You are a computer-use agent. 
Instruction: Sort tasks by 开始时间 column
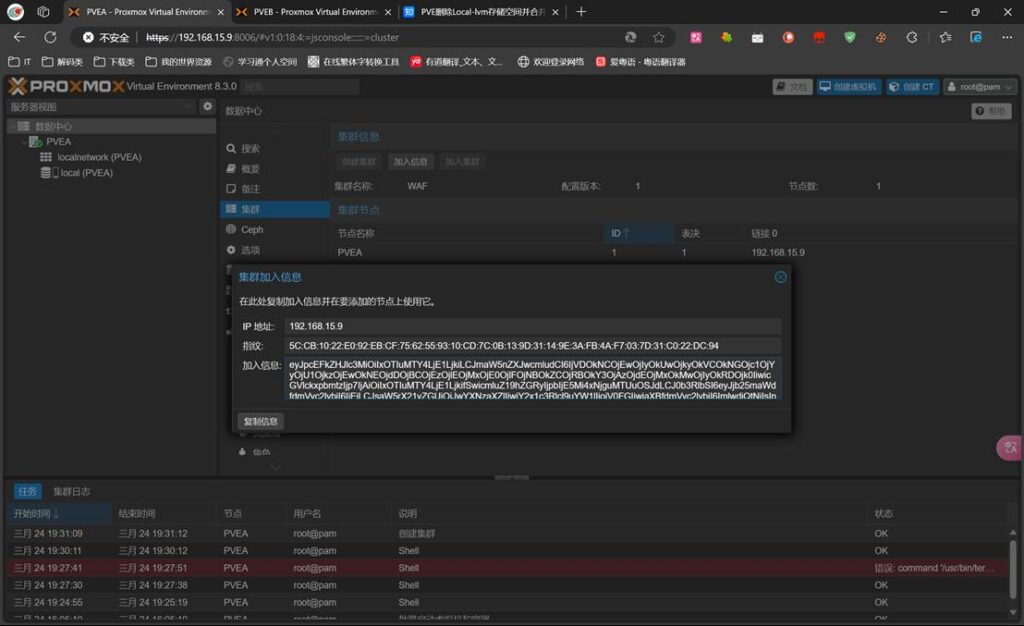[x=59, y=514]
